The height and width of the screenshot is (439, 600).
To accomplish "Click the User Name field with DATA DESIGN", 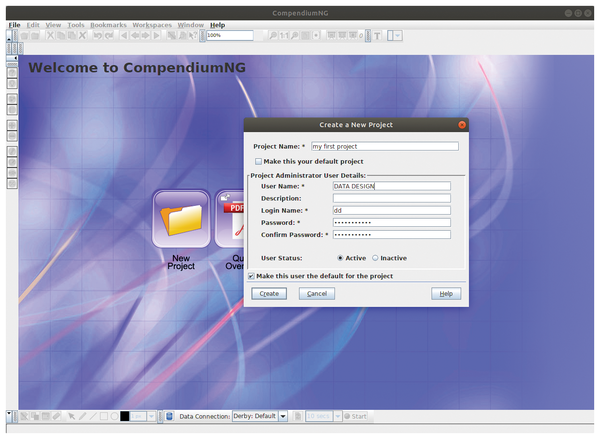I will (392, 186).
